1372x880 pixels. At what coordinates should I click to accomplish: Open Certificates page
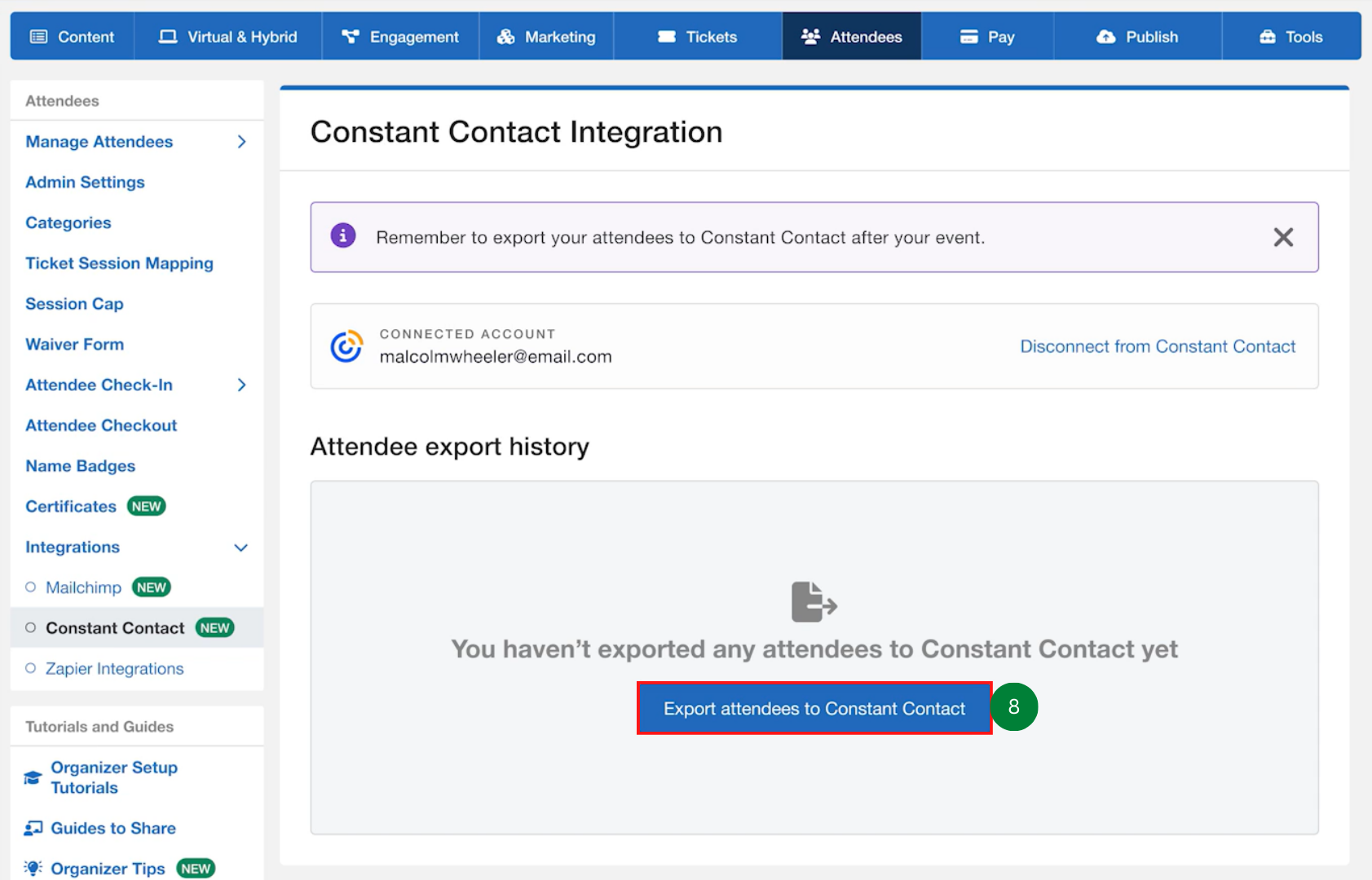(x=71, y=507)
